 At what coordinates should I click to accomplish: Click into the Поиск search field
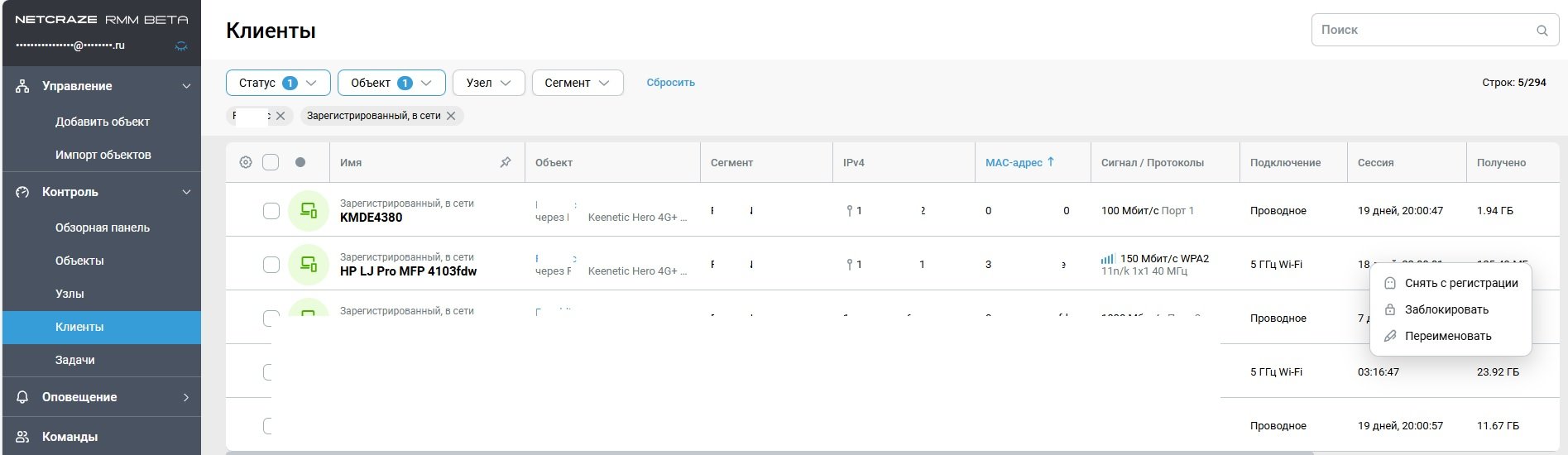pyautogui.click(x=1423, y=31)
